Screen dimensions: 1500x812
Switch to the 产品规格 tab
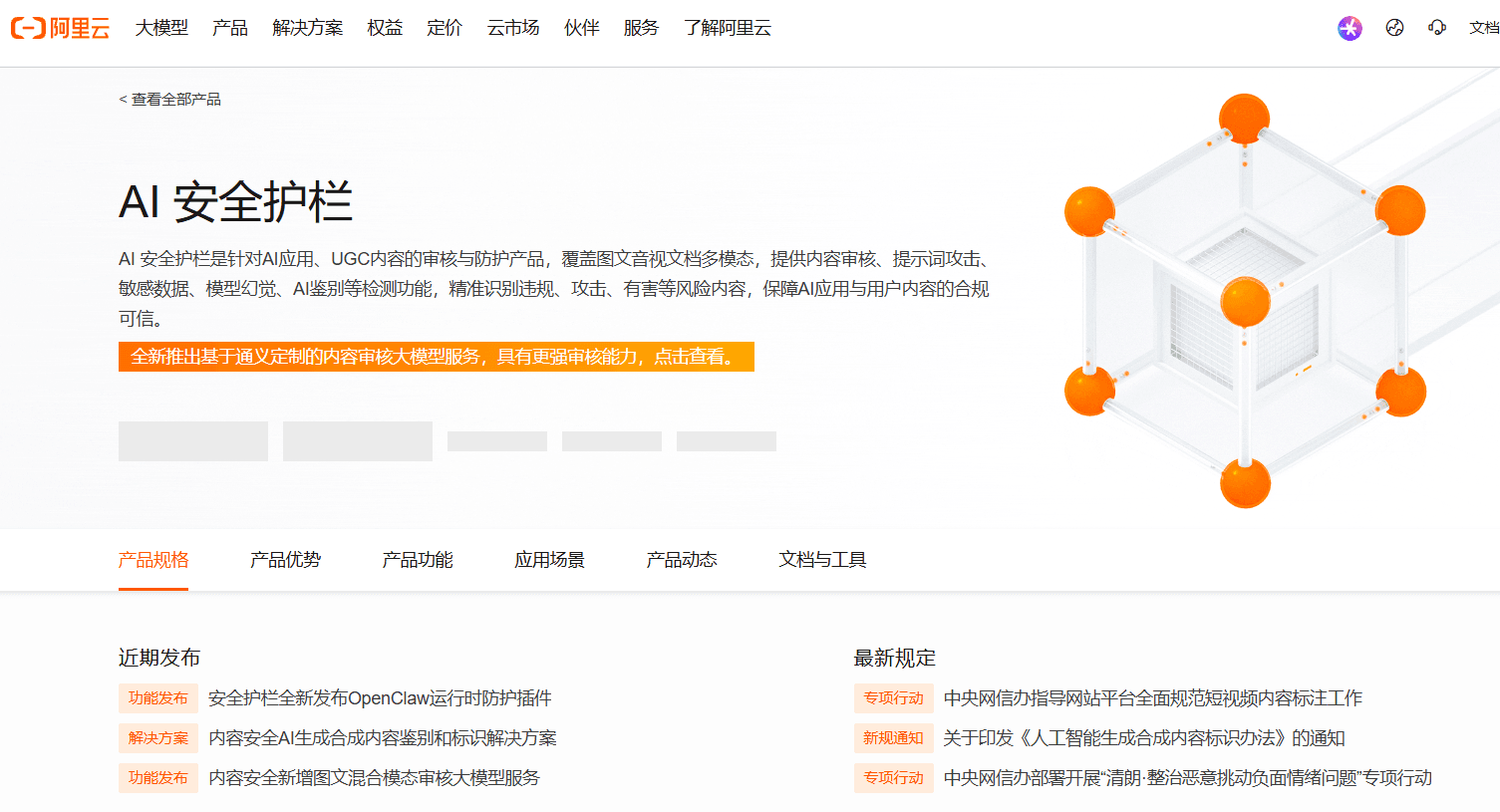153,560
